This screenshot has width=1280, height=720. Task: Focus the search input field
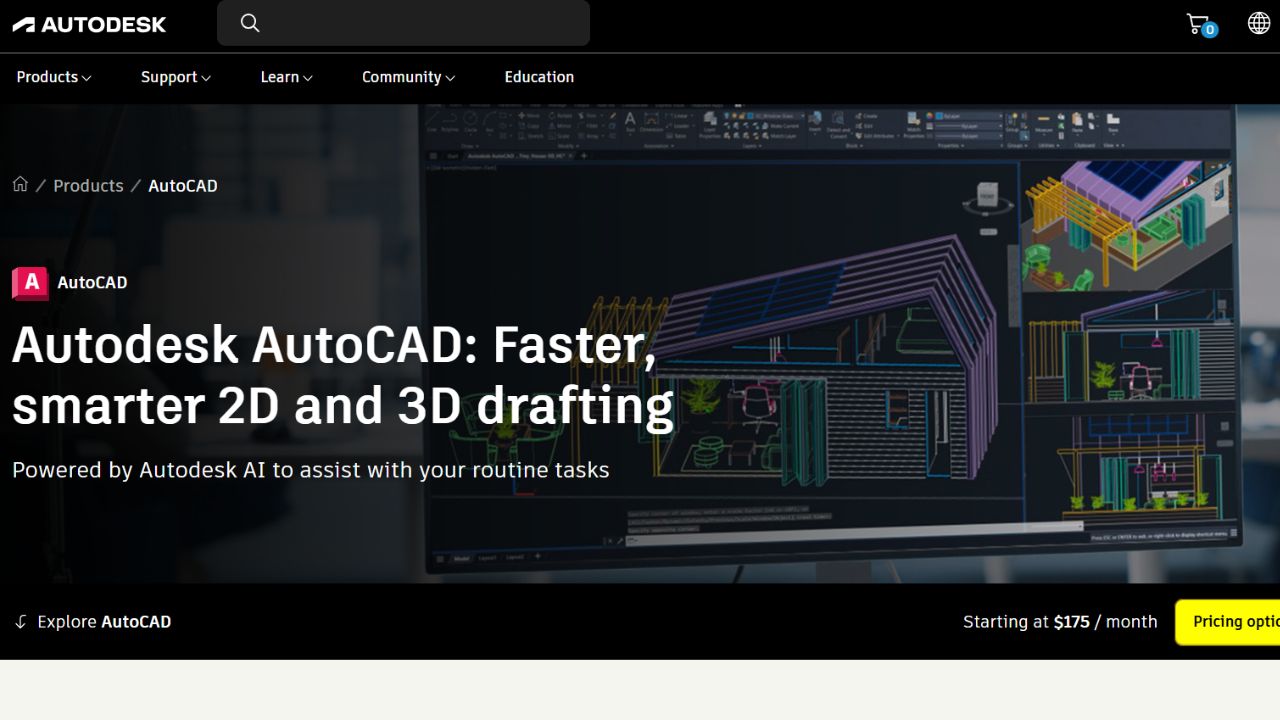[403, 23]
